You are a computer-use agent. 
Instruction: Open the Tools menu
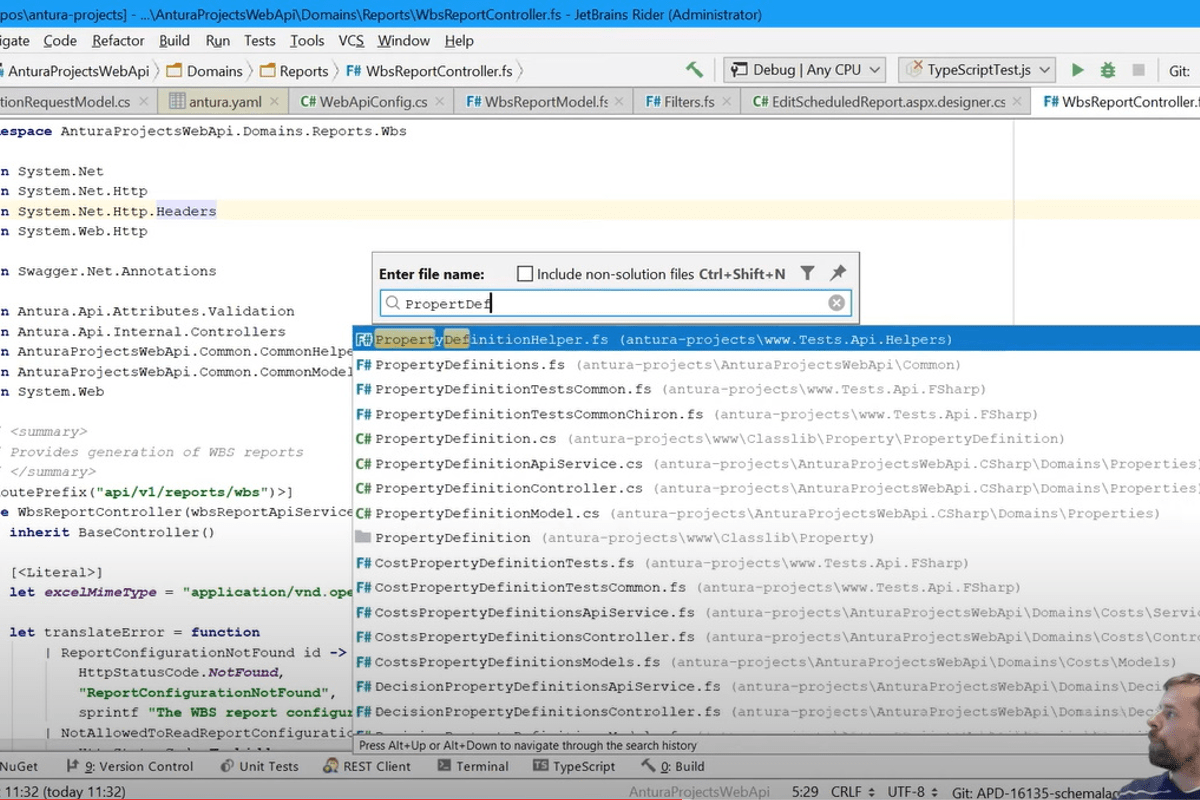(x=307, y=41)
